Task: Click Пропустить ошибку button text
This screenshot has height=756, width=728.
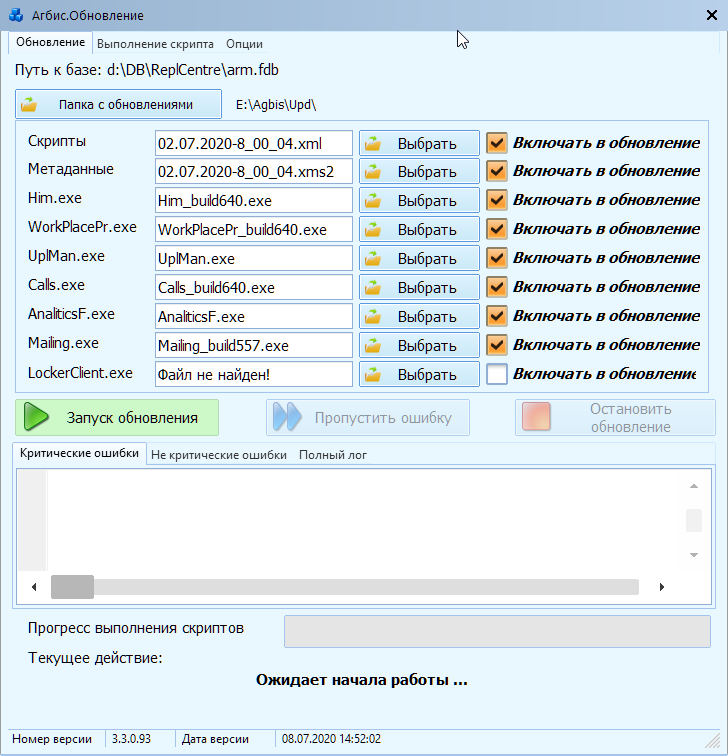Action: click(383, 418)
